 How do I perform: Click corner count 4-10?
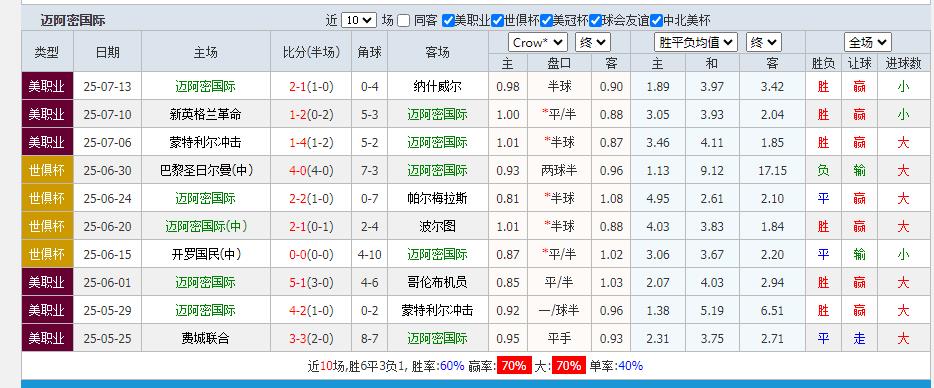369,254
